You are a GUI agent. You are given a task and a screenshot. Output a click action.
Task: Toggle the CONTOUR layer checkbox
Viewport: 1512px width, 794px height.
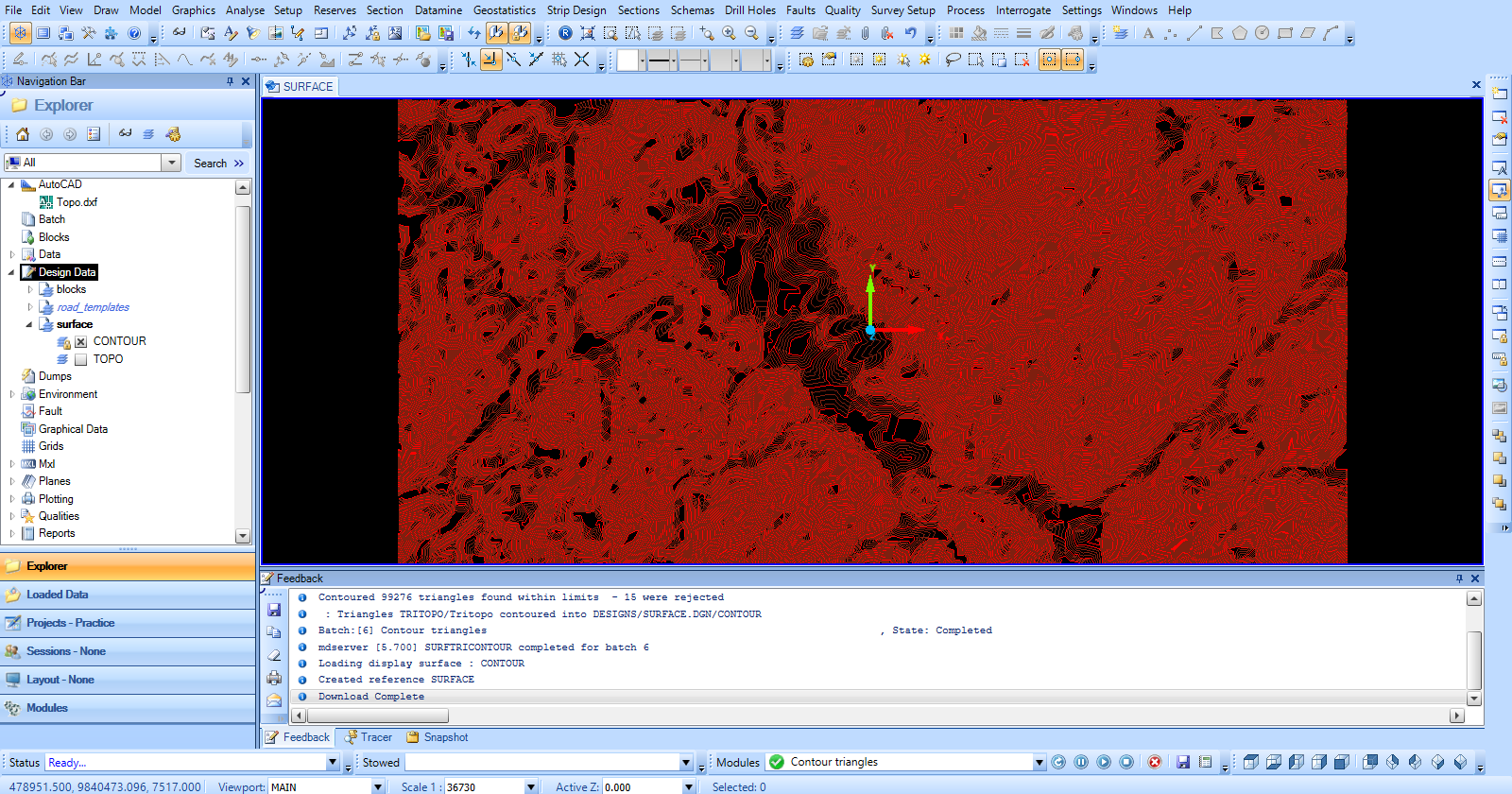tap(81, 342)
